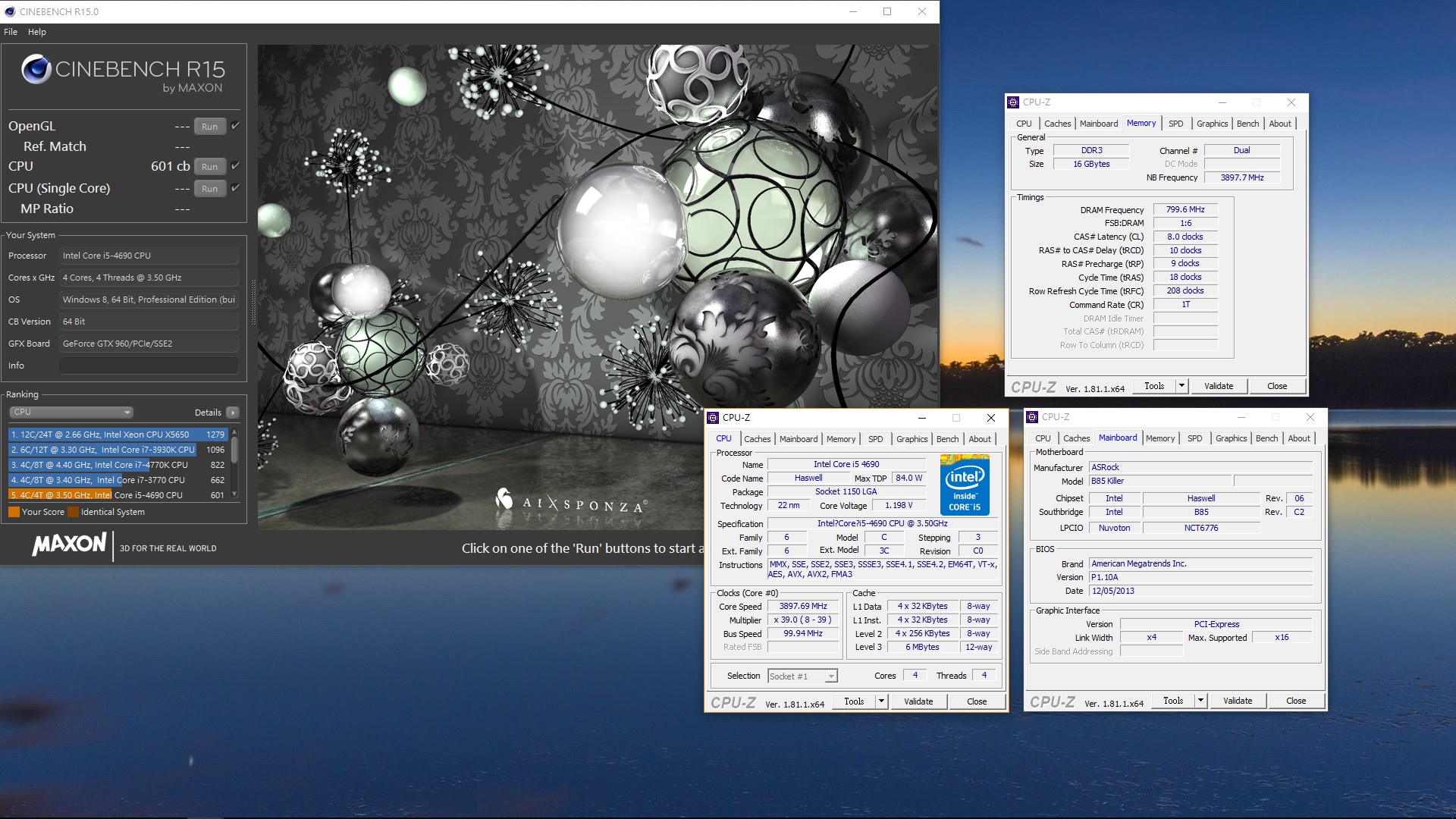Click Close in CPU-Z CPU window

[x=977, y=701]
